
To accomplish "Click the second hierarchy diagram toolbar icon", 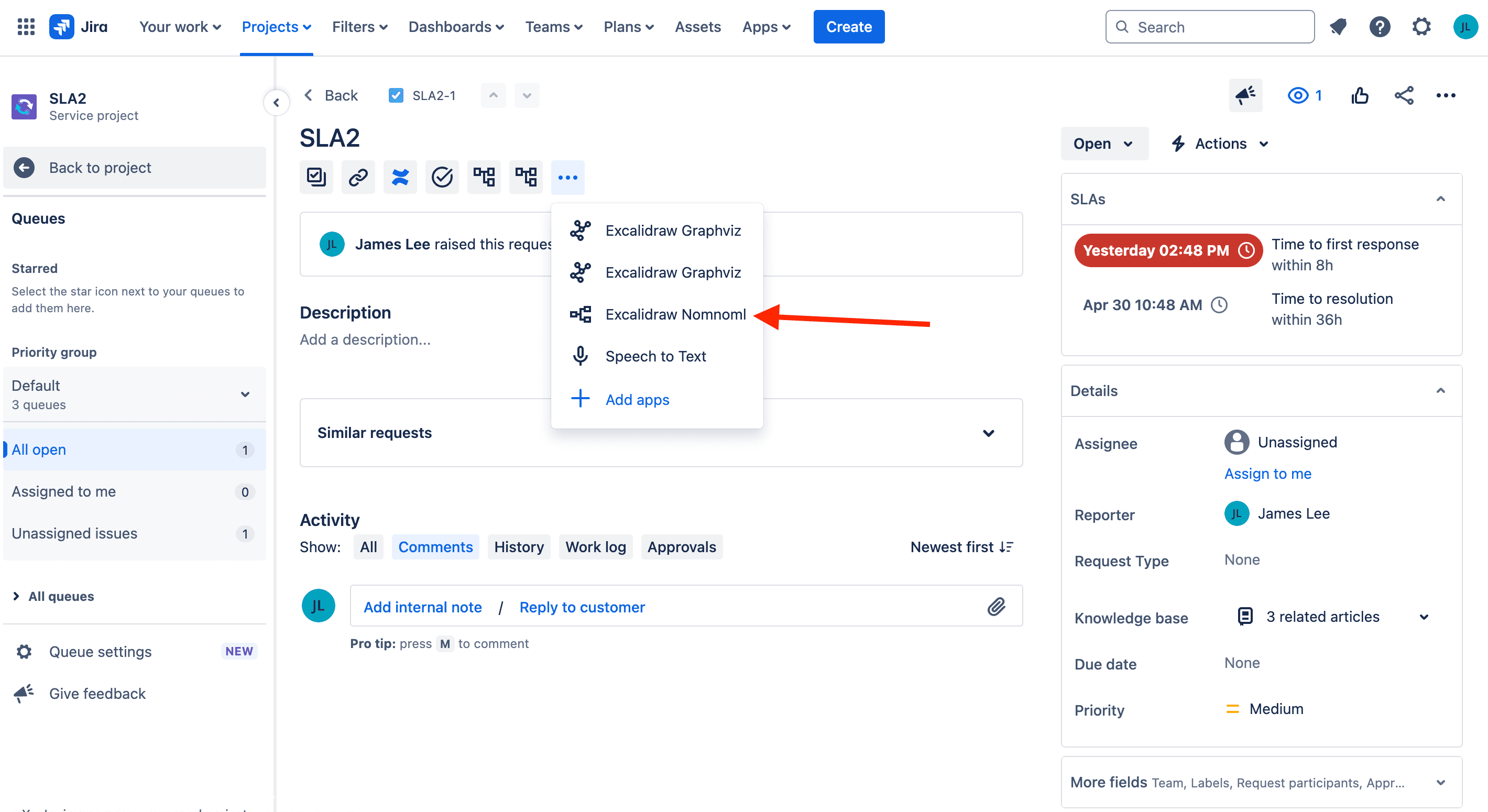I will tap(526, 177).
